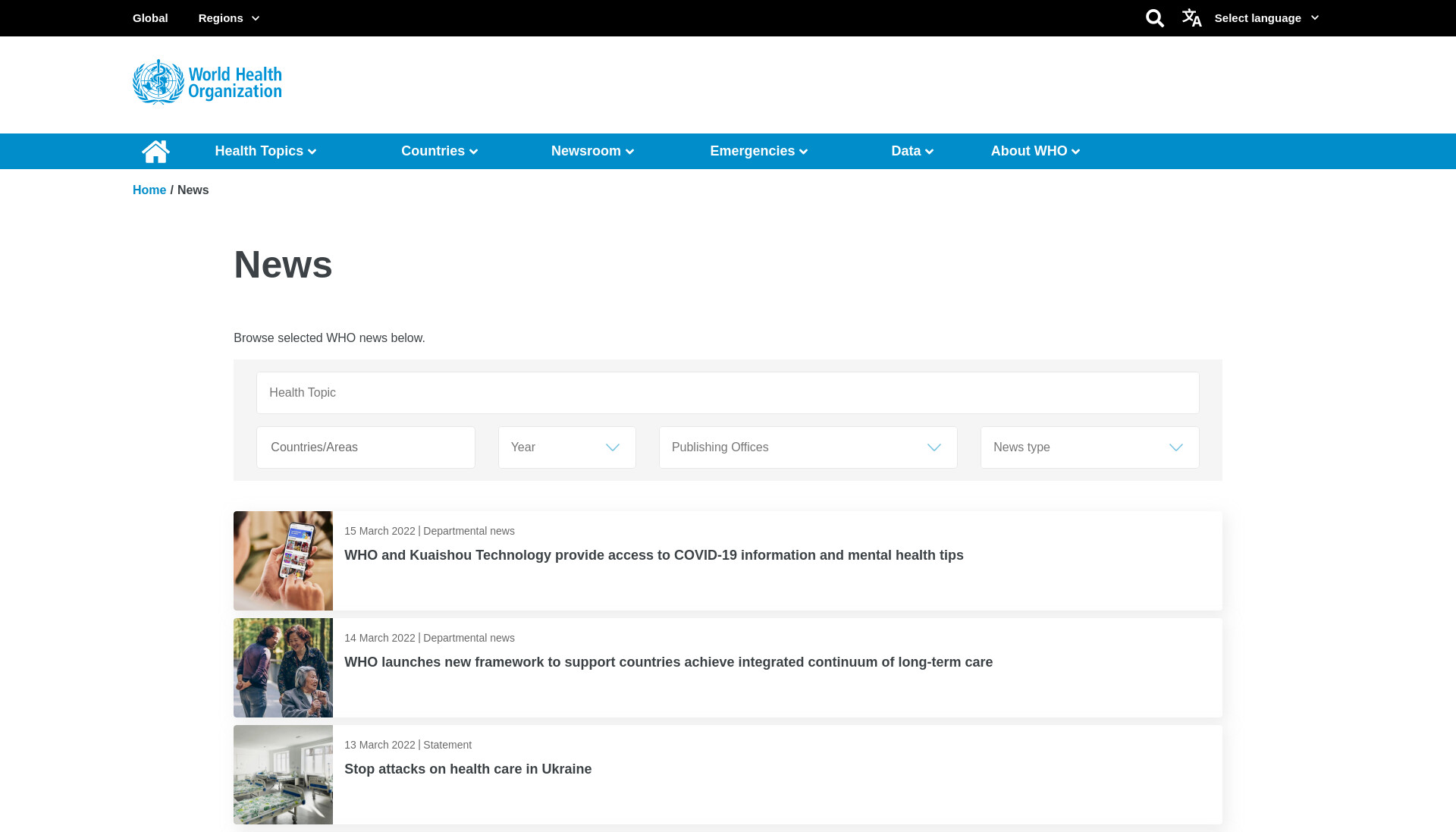
Task: Click the language translate icon
Action: (1191, 18)
